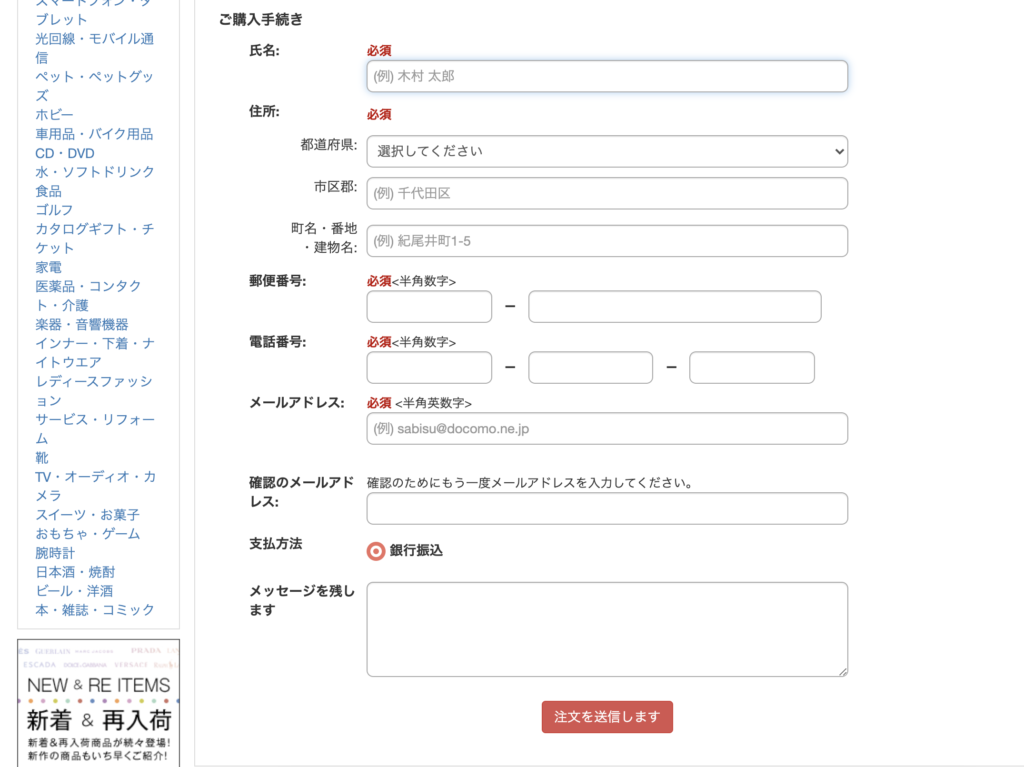Screen dimensions: 1024x767
Task: Open the 家電 category link
Action: [x=48, y=267]
